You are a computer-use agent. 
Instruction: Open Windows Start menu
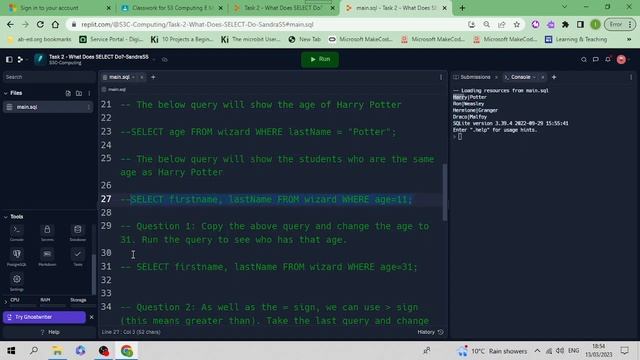[x=11, y=351]
